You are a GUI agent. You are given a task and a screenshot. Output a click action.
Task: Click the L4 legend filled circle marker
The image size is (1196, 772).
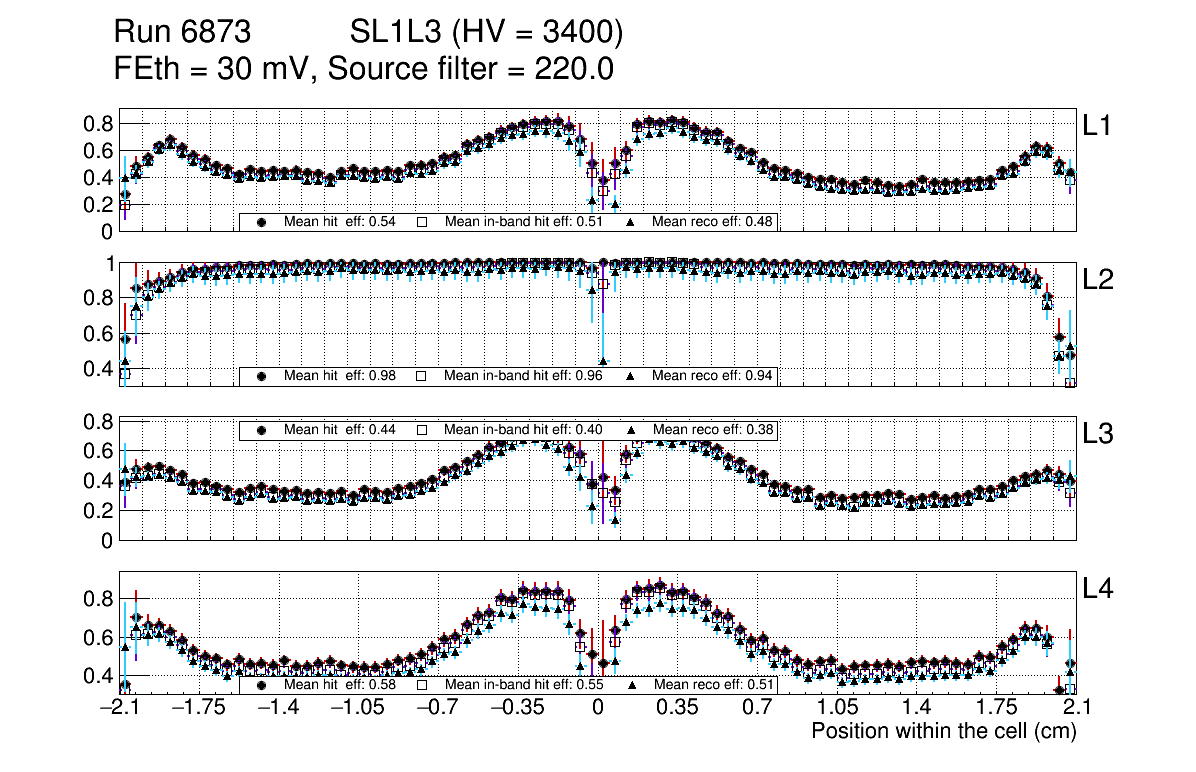(262, 686)
